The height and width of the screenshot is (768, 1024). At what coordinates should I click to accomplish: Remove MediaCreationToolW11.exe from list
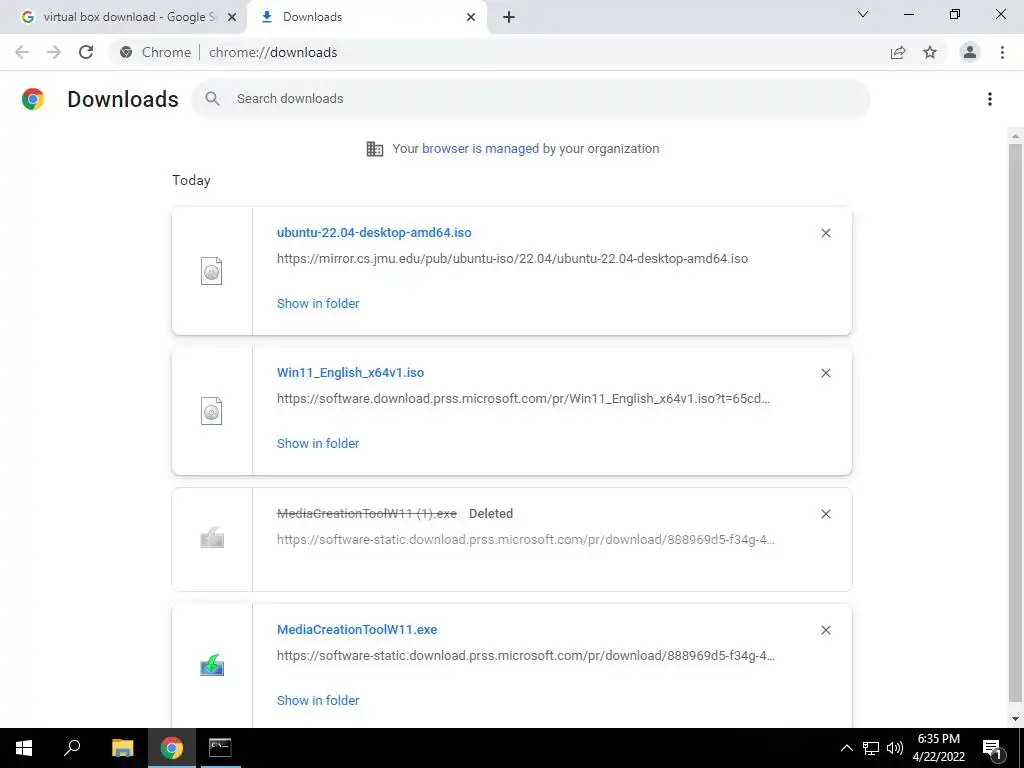(825, 630)
